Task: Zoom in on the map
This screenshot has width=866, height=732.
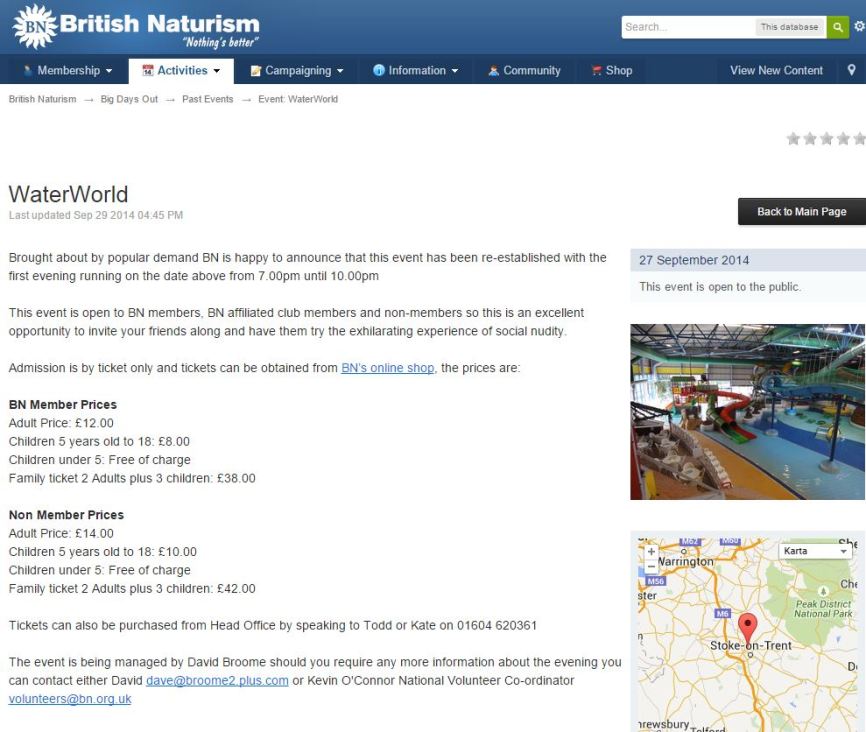Action: click(x=652, y=551)
